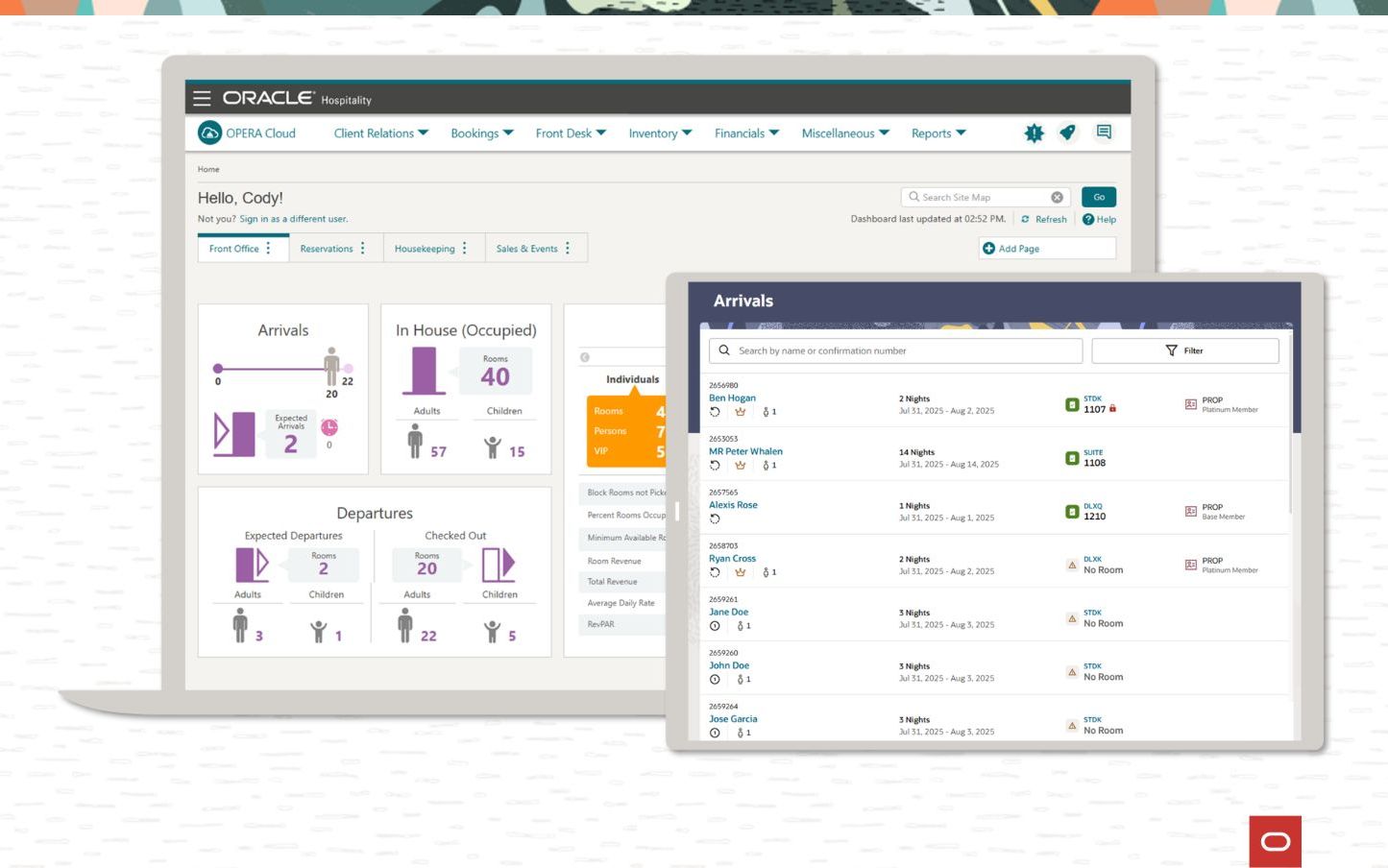This screenshot has width=1388, height=868.
Task: Click the warning triangle in John Doe row
Action: pyautogui.click(x=1072, y=672)
